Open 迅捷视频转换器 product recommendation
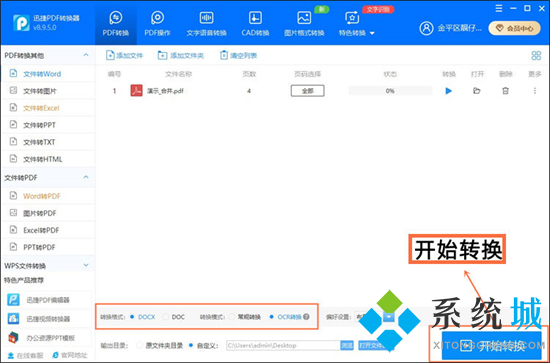Screen dimensions: 550x363 [48, 319]
